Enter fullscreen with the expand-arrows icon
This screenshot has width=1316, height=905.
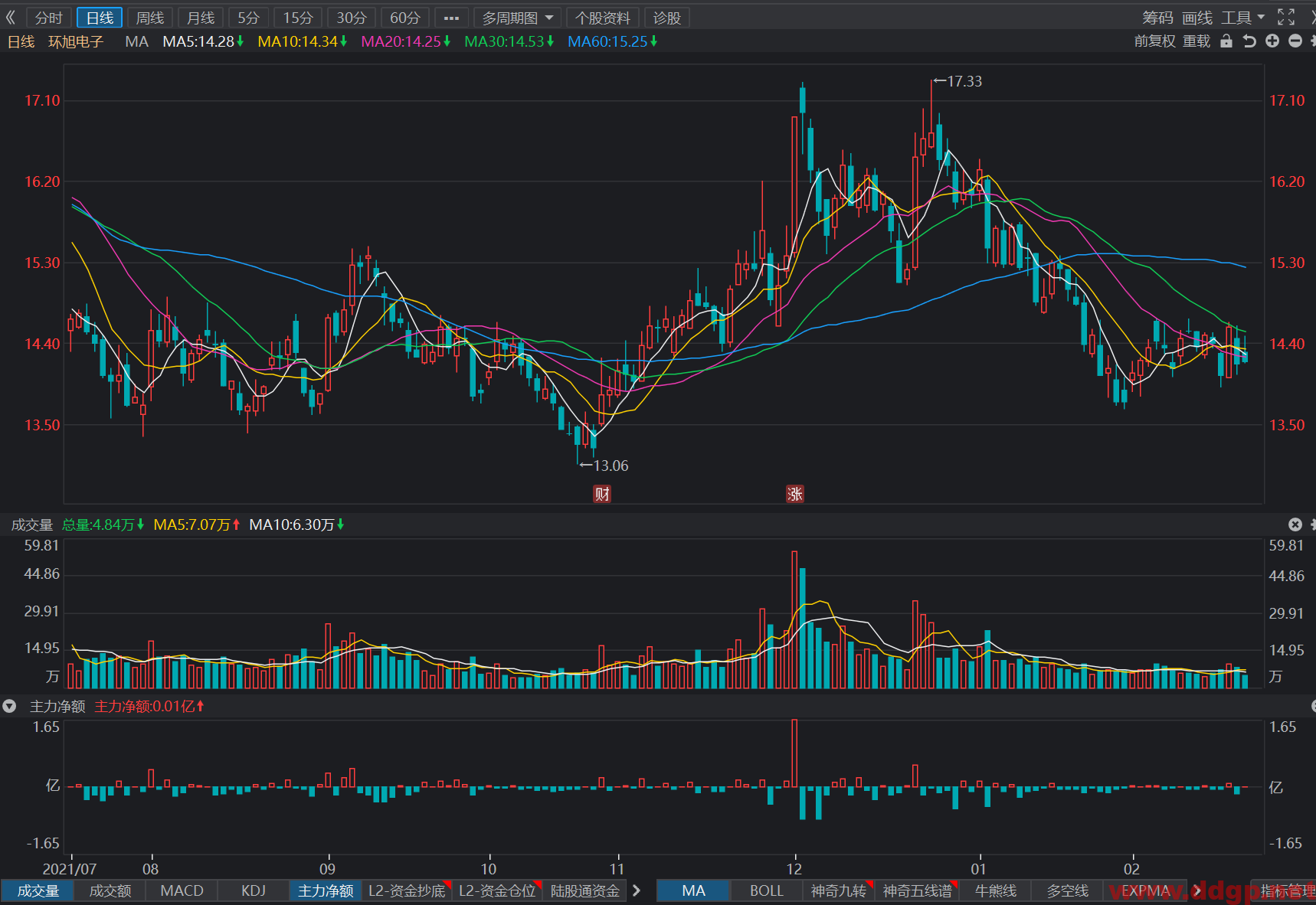[1286, 17]
